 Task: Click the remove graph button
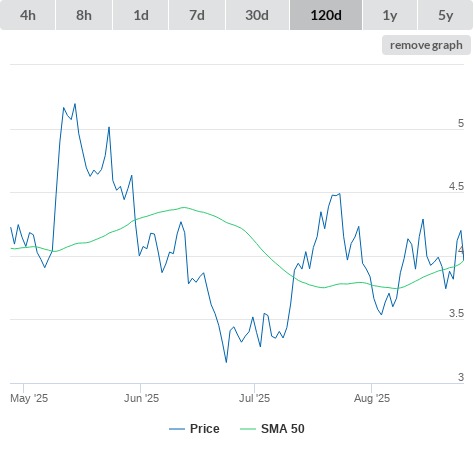pyautogui.click(x=426, y=45)
